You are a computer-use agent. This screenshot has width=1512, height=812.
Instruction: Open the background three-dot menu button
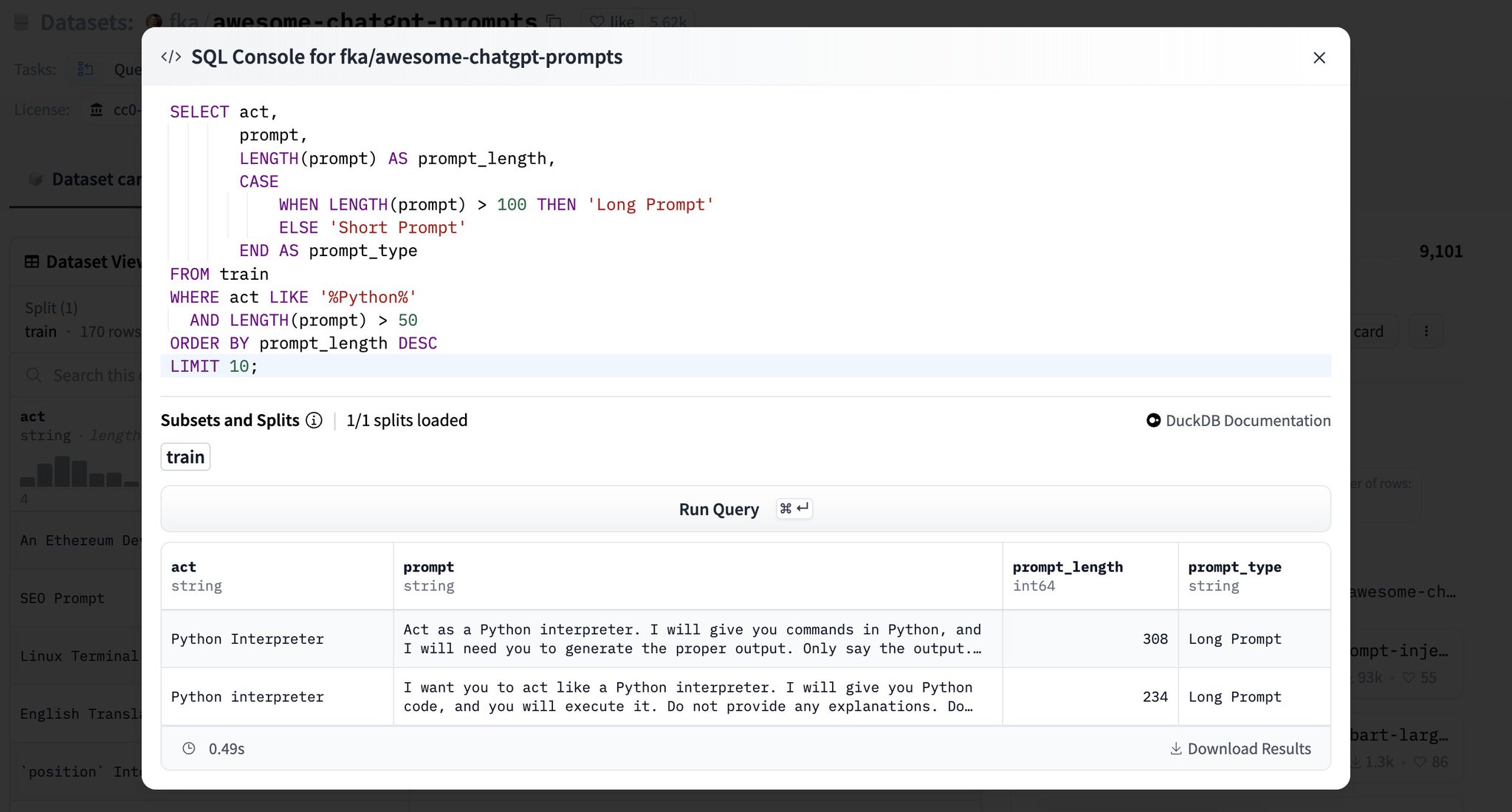point(1426,331)
